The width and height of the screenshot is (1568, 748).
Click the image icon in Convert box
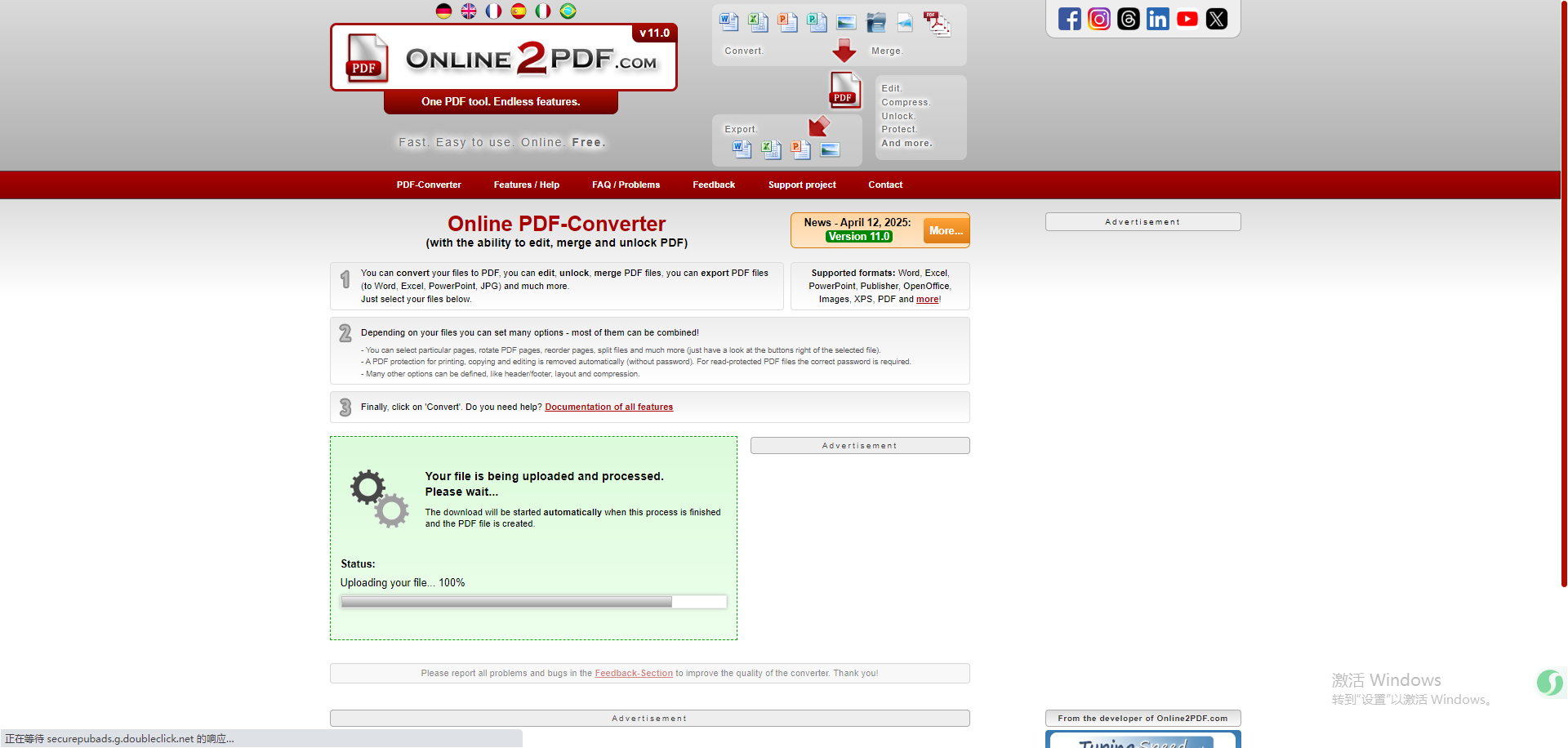[x=846, y=22]
